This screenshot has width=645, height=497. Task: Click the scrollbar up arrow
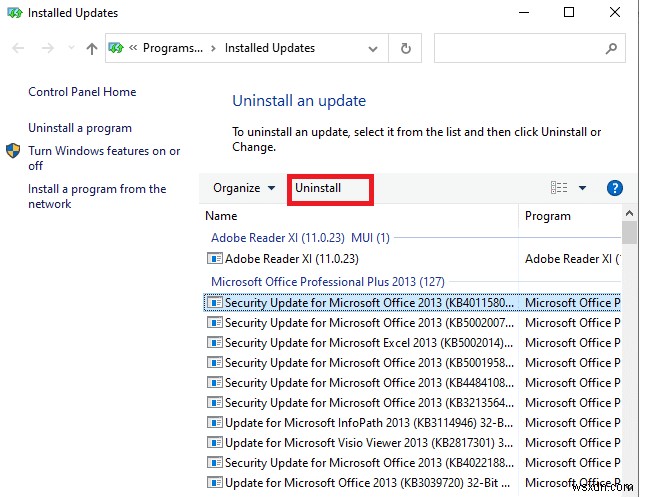pyautogui.click(x=629, y=213)
